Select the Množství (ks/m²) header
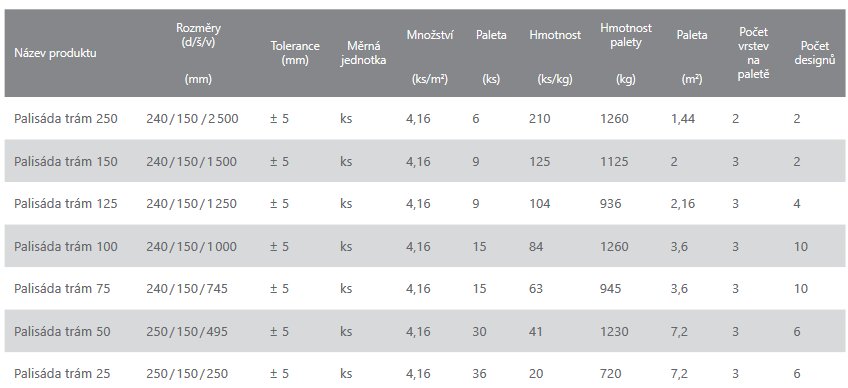The width and height of the screenshot is (848, 388). (430, 57)
